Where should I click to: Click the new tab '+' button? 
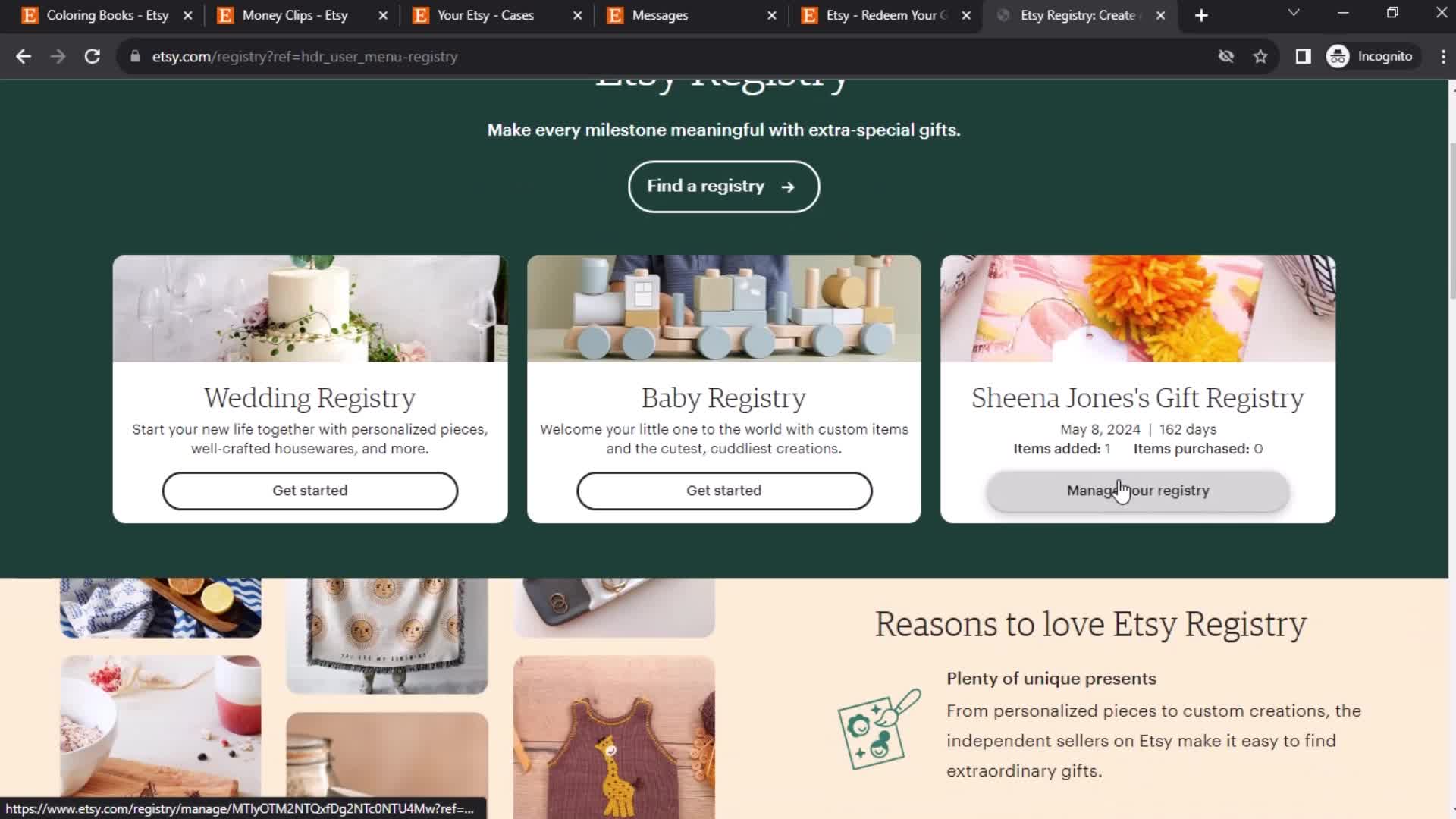coord(1200,15)
